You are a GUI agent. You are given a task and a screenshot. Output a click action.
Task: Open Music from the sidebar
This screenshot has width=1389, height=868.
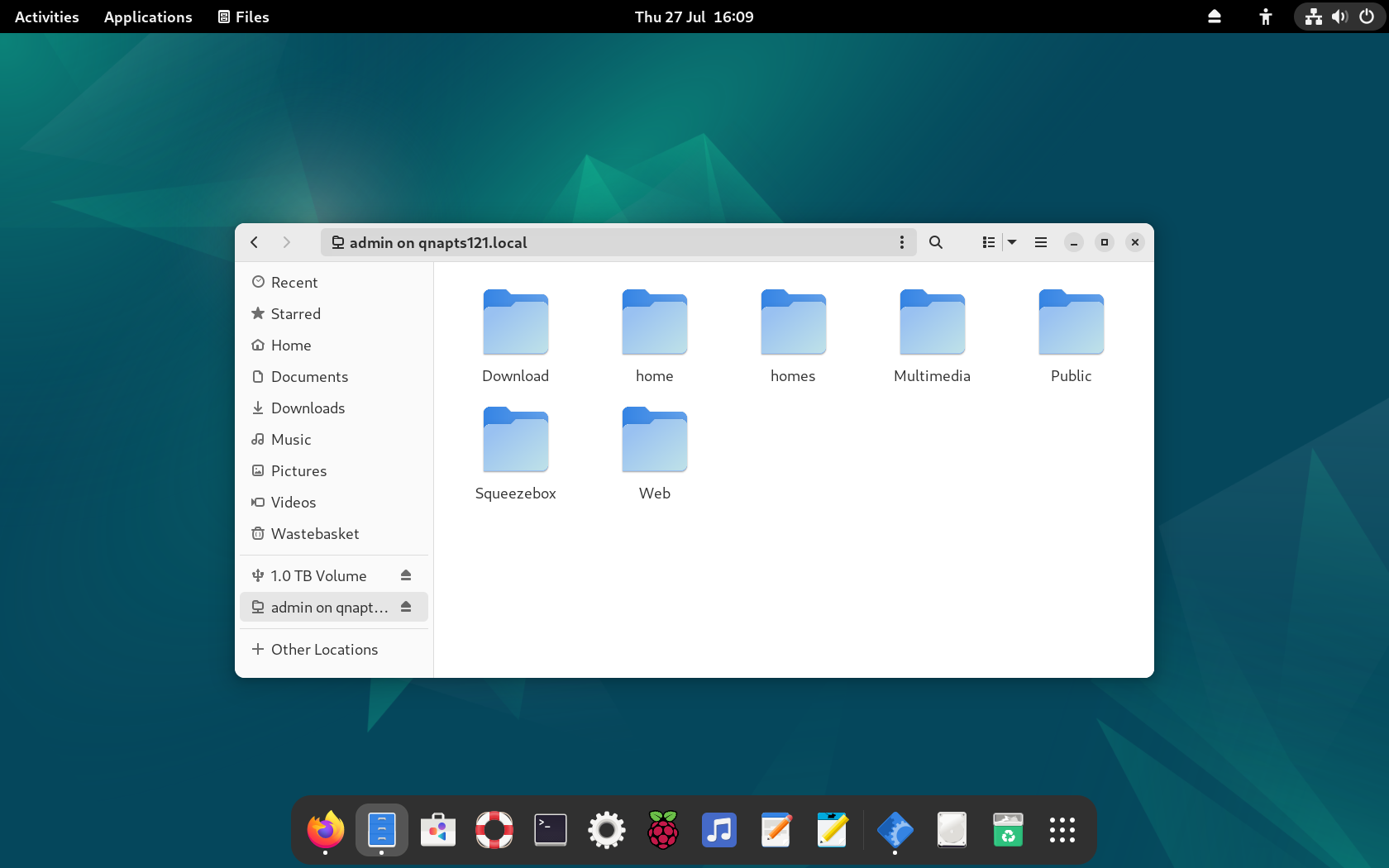334,440
